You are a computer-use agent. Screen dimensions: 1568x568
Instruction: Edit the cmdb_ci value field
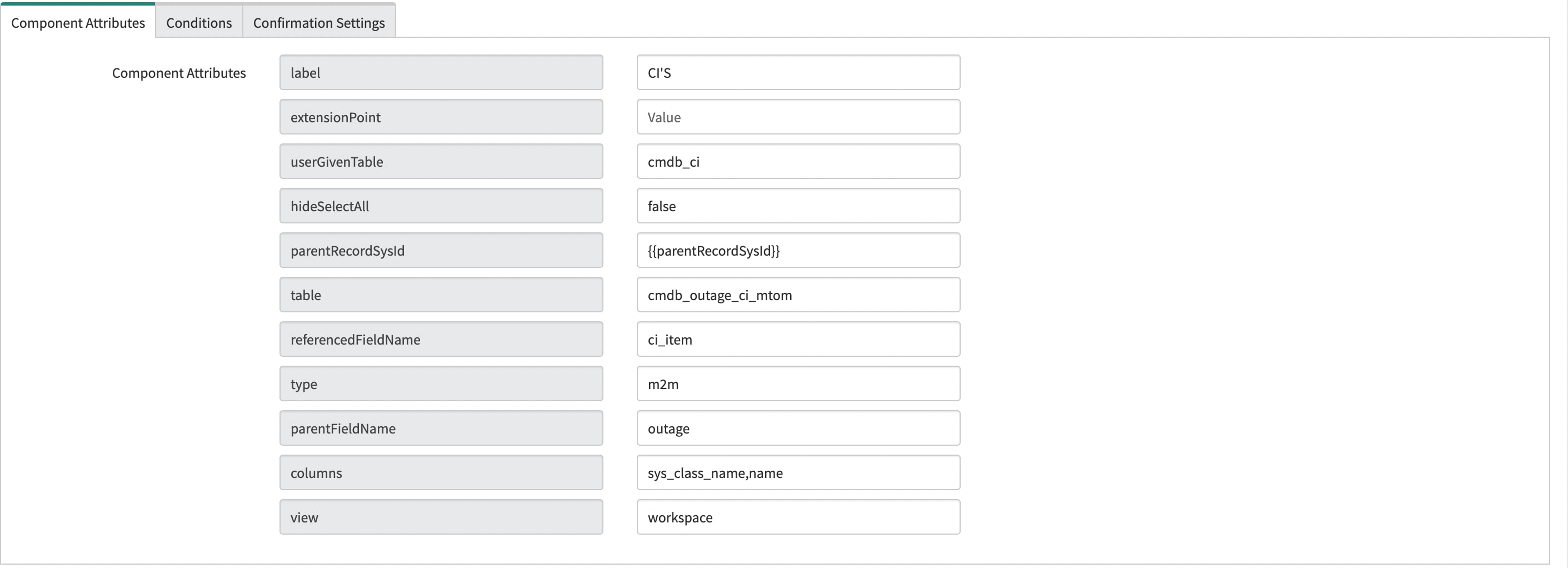[798, 161]
